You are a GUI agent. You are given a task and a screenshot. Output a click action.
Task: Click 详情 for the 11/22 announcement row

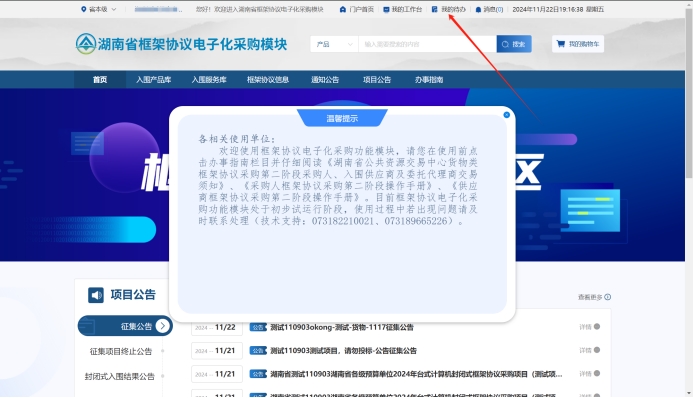click(590, 327)
